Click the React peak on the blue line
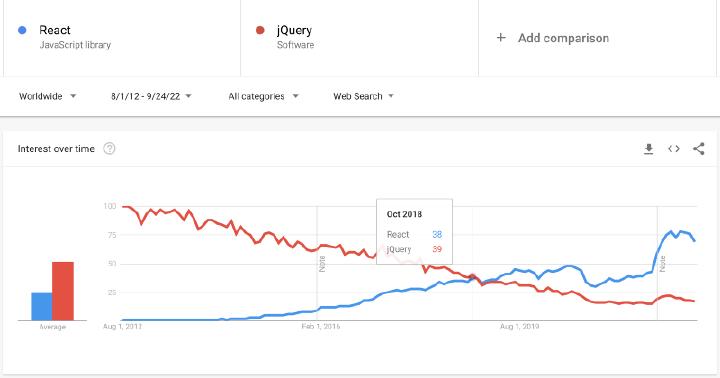This screenshot has height=378, width=720. 671,231
